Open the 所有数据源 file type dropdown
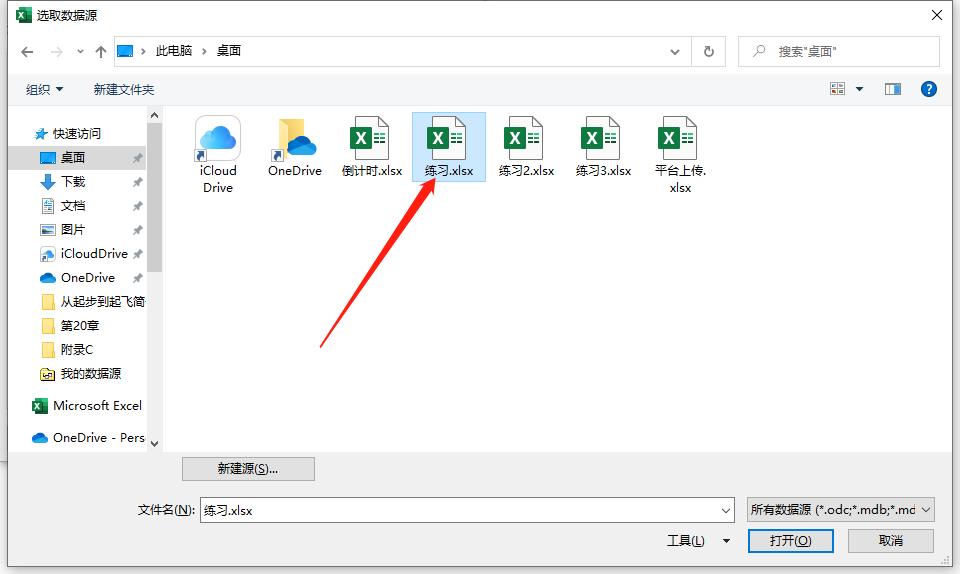The image size is (960, 574). tap(841, 509)
